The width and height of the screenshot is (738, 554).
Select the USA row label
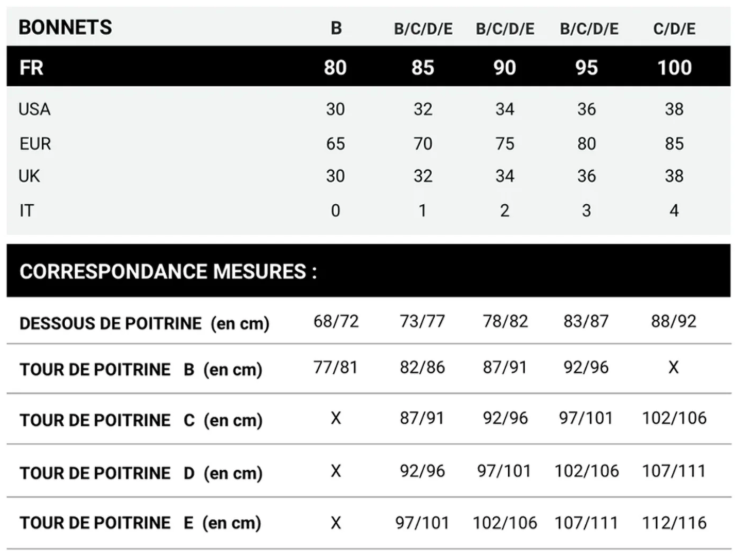point(35,110)
